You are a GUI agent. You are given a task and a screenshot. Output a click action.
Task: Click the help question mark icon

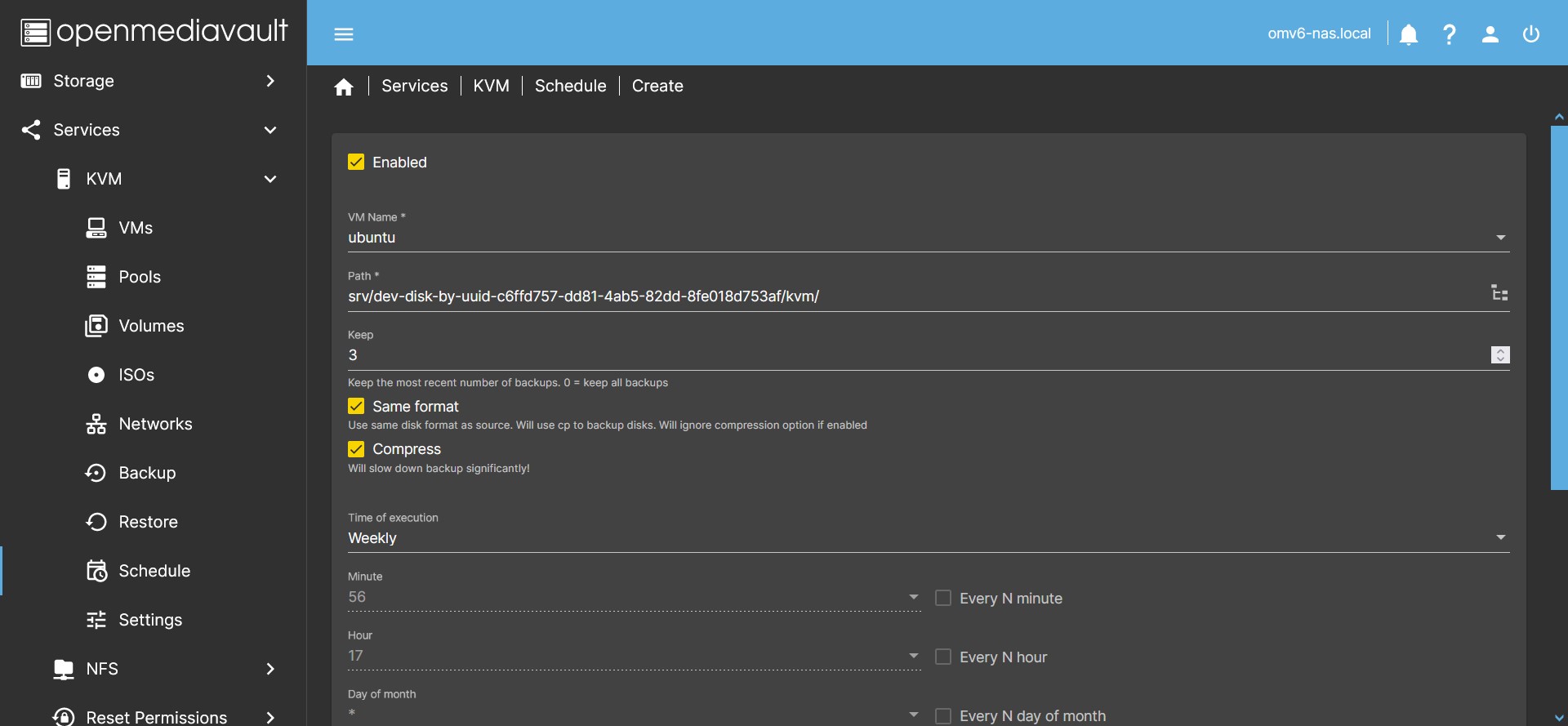pos(1449,33)
